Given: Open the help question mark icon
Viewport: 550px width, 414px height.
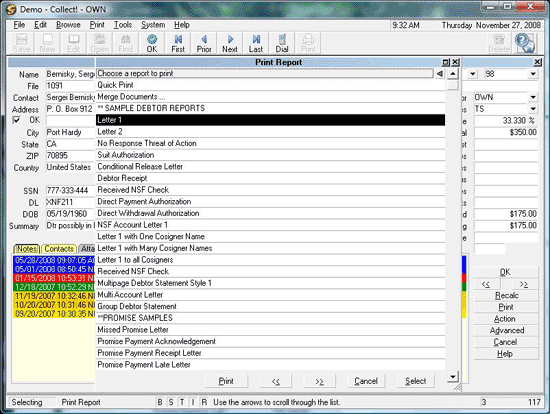Looking at the screenshot, I should [525, 43].
